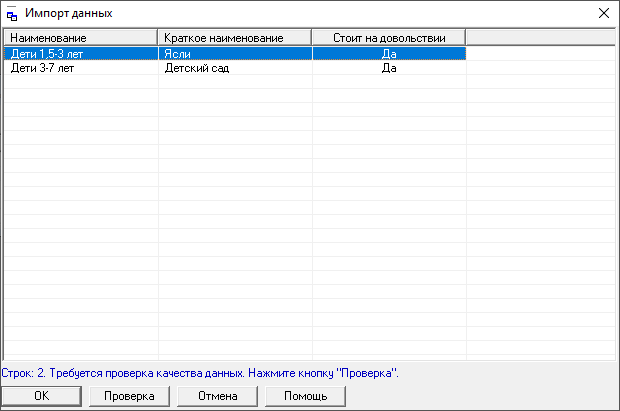Click status text about data quality check
Viewport: 620px width, 411px height.
point(200,373)
